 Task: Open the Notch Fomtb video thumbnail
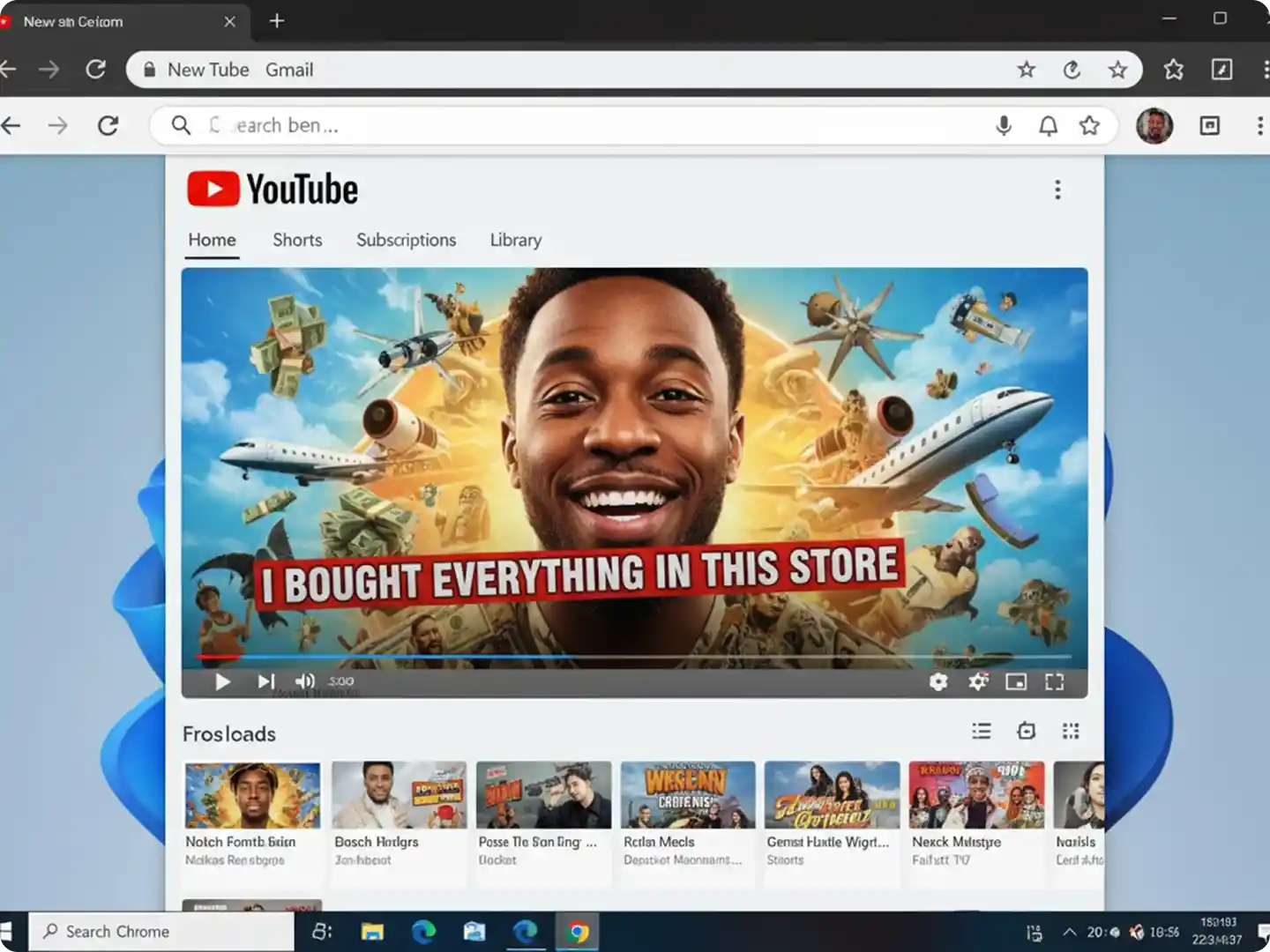pyautogui.click(x=252, y=795)
